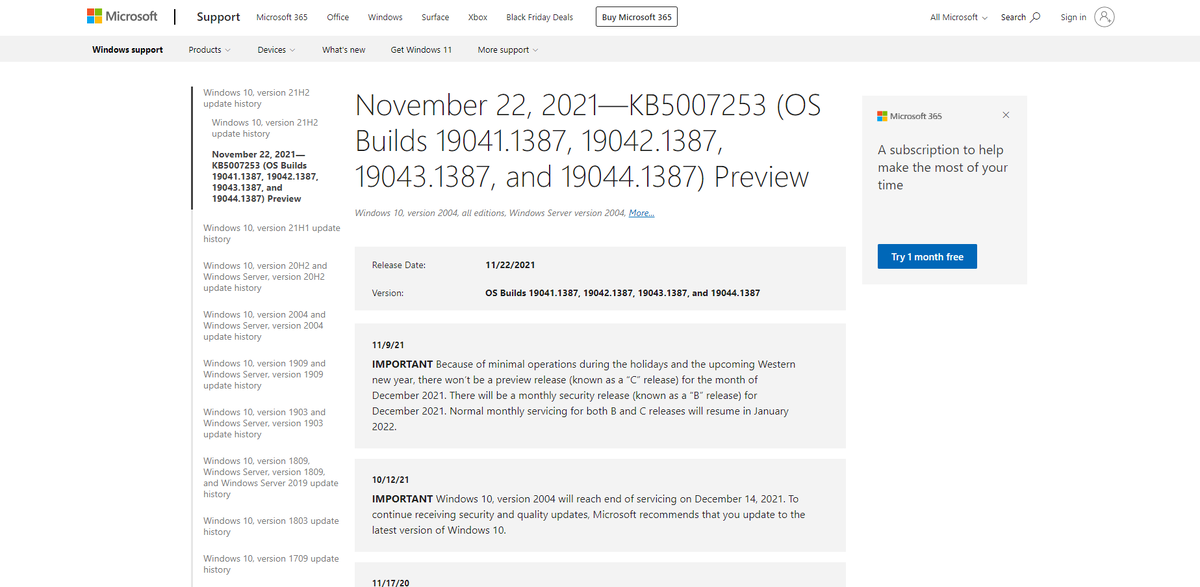Click the Microsoft 365 logo in promo card
The height and width of the screenshot is (587, 1200).
click(909, 116)
